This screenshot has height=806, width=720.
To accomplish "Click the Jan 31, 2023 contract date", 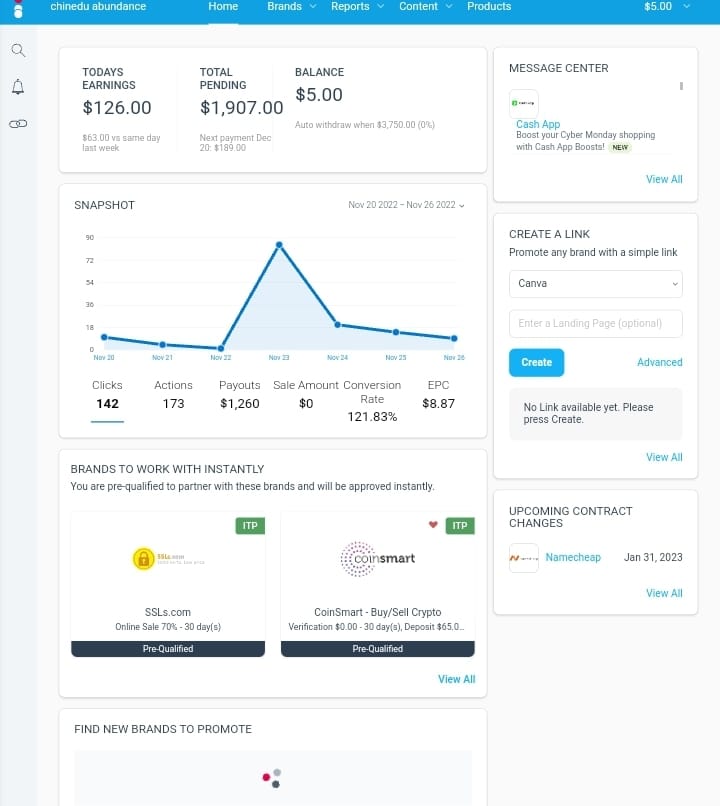I will tap(653, 558).
